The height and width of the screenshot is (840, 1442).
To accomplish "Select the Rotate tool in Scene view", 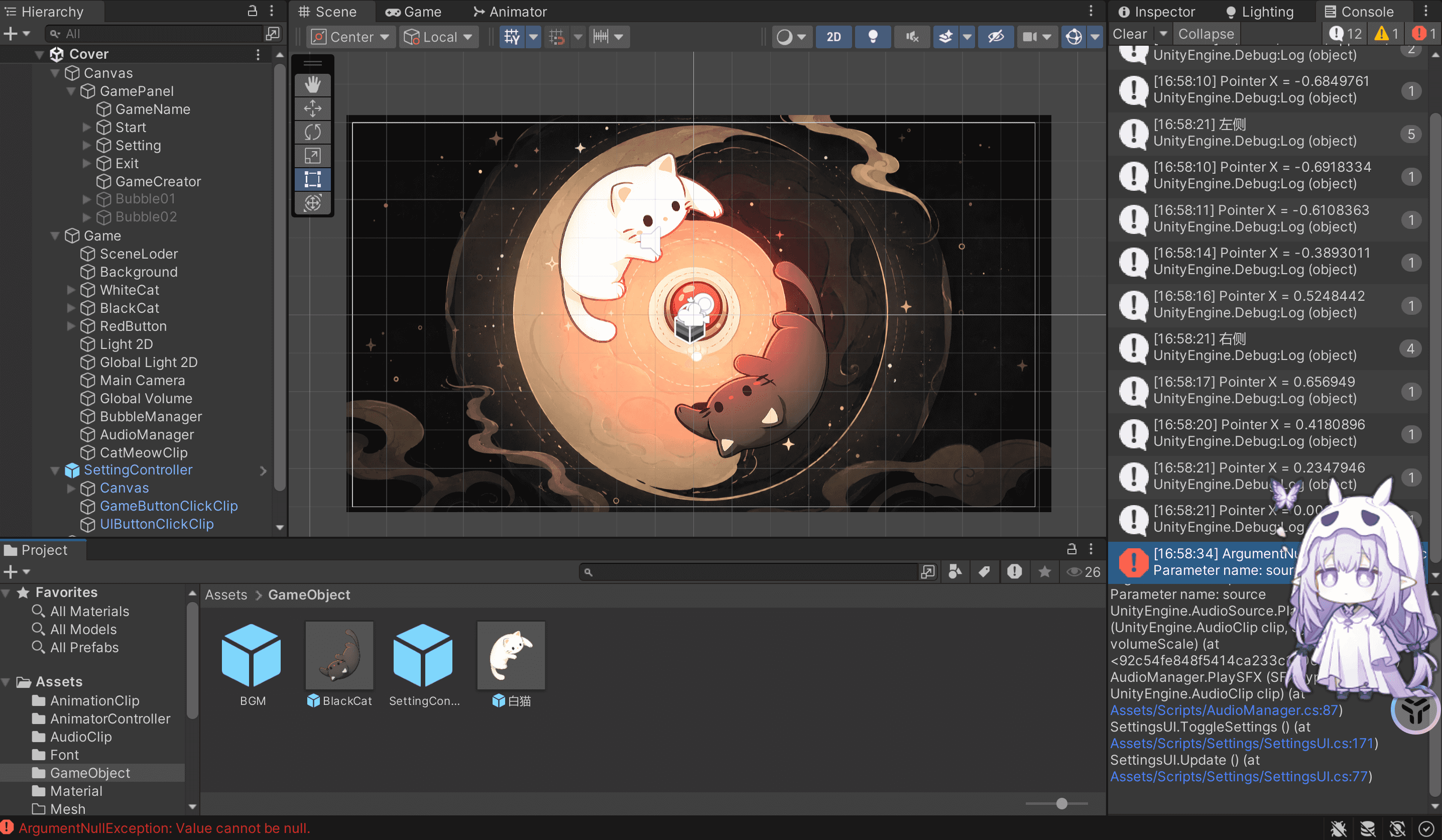I will (312, 132).
